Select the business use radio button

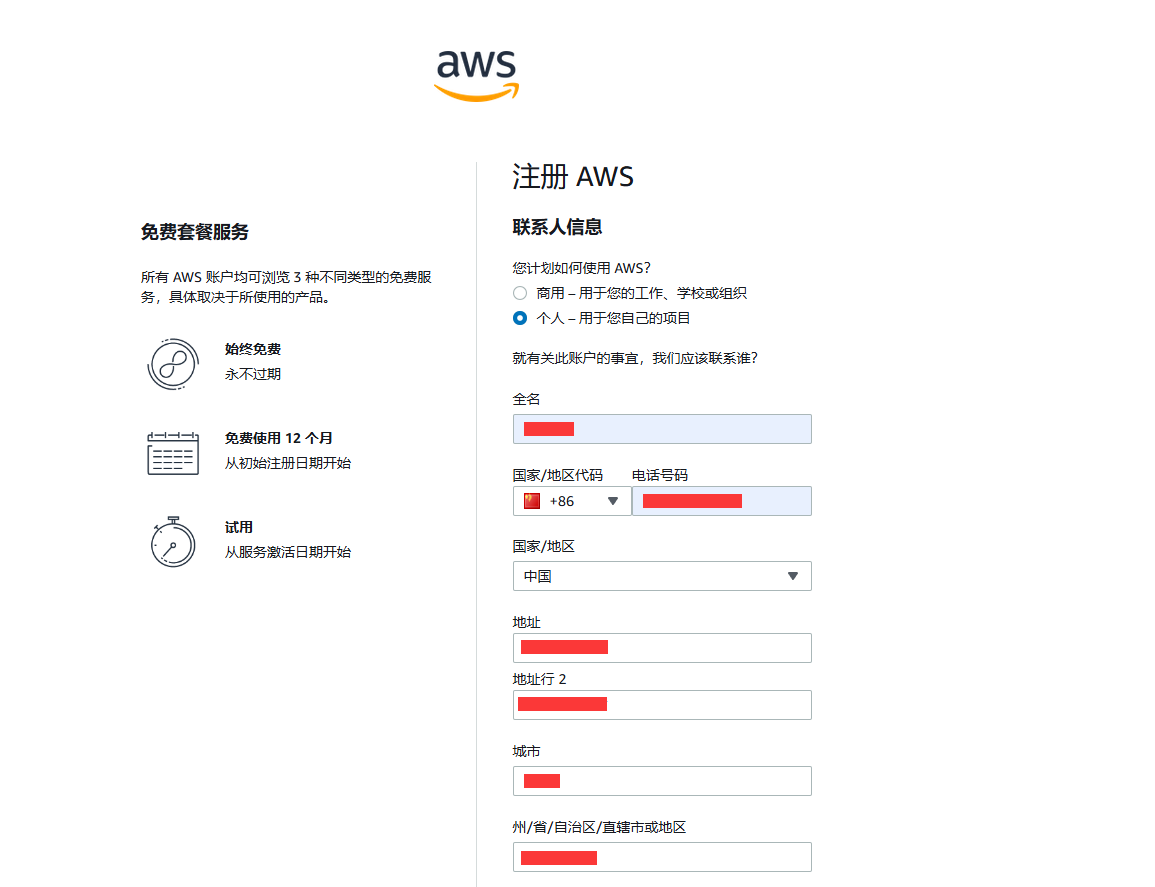tap(520, 293)
